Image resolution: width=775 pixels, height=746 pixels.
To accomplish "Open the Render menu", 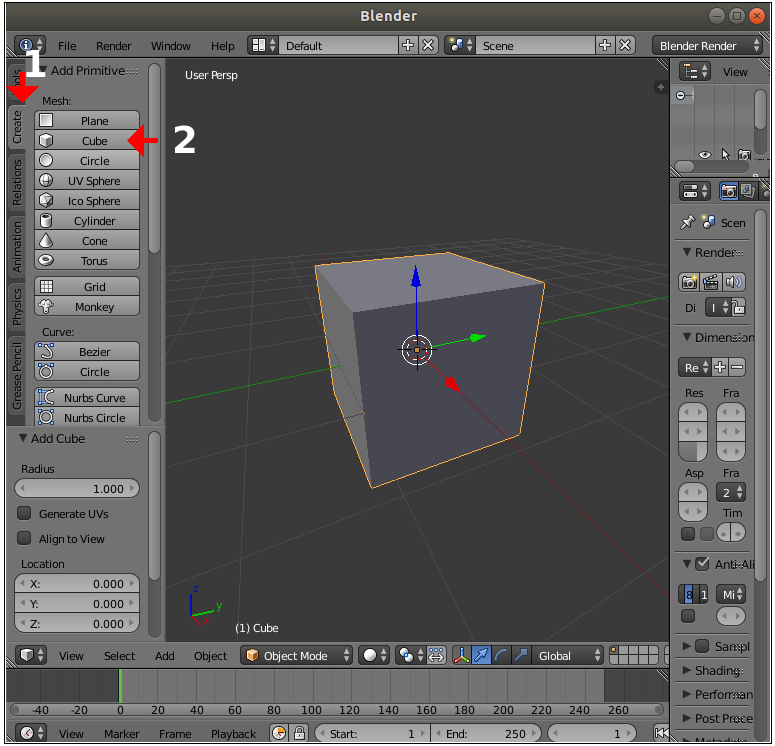I will [113, 46].
